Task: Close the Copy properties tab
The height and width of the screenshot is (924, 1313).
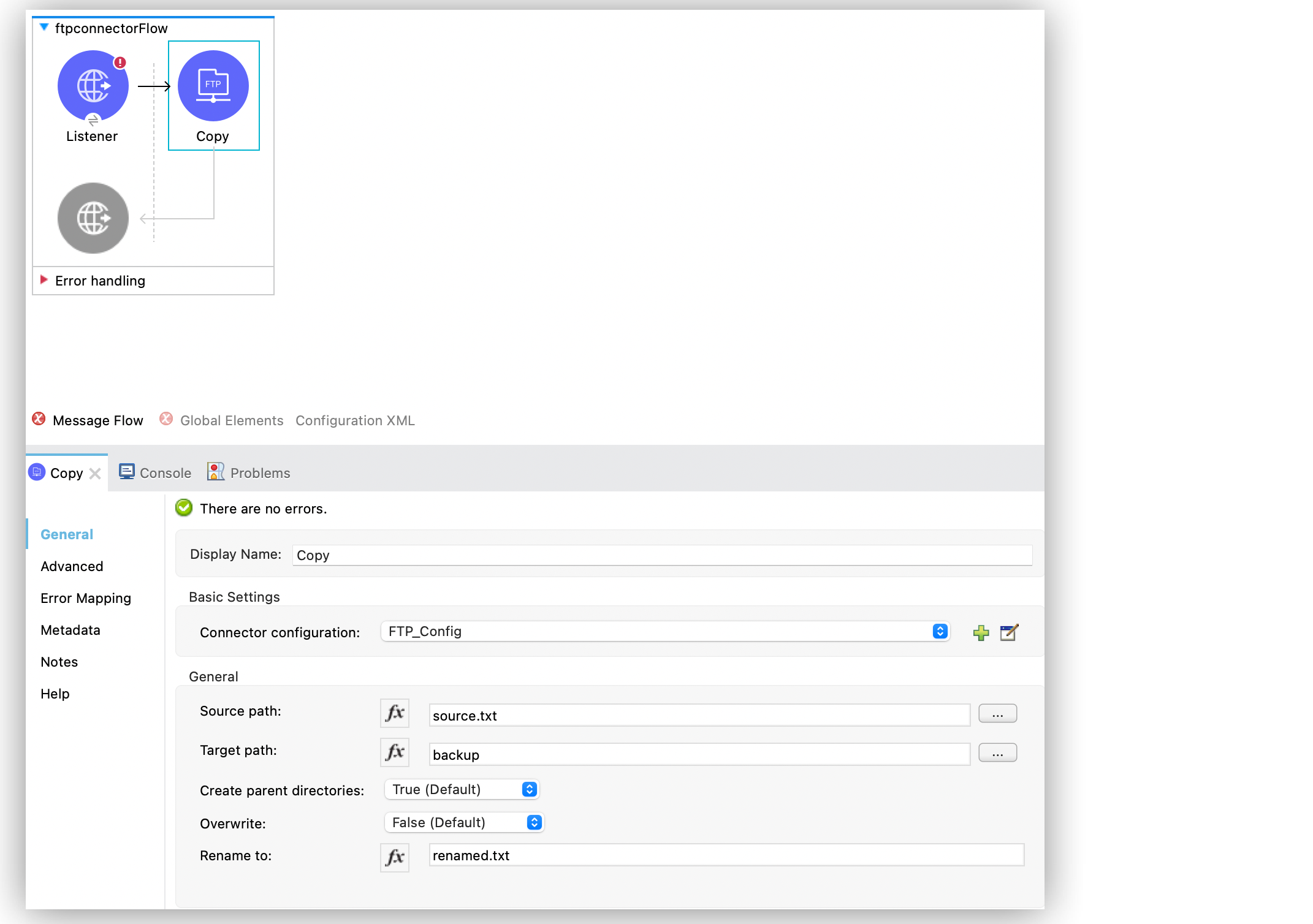Action: [95, 474]
